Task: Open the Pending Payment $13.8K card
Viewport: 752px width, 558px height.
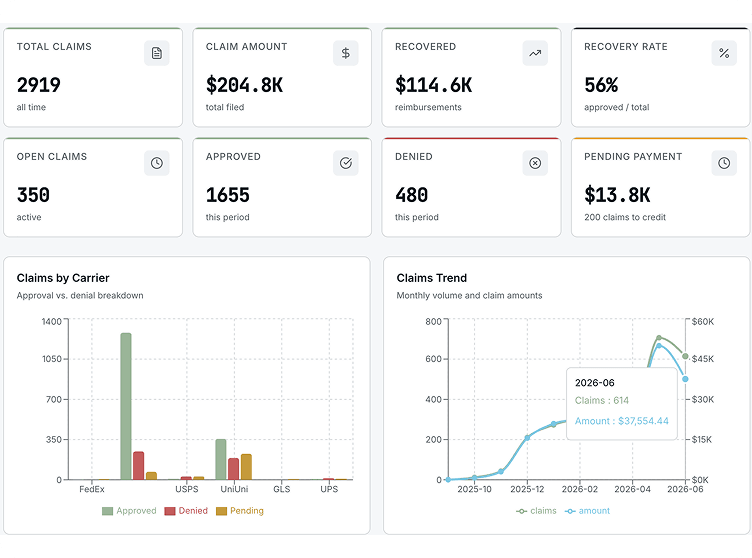Action: pyautogui.click(x=660, y=188)
